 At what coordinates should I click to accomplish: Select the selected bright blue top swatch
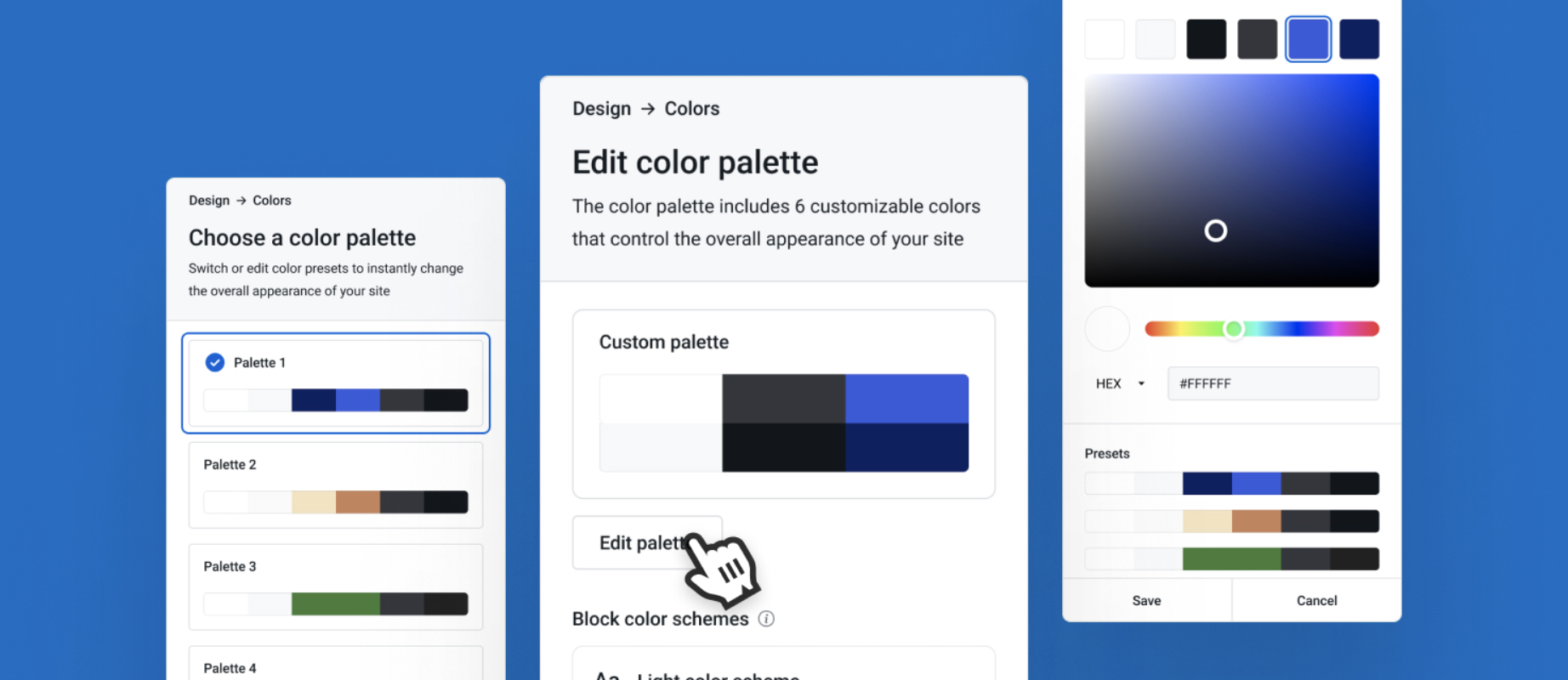tap(1308, 39)
